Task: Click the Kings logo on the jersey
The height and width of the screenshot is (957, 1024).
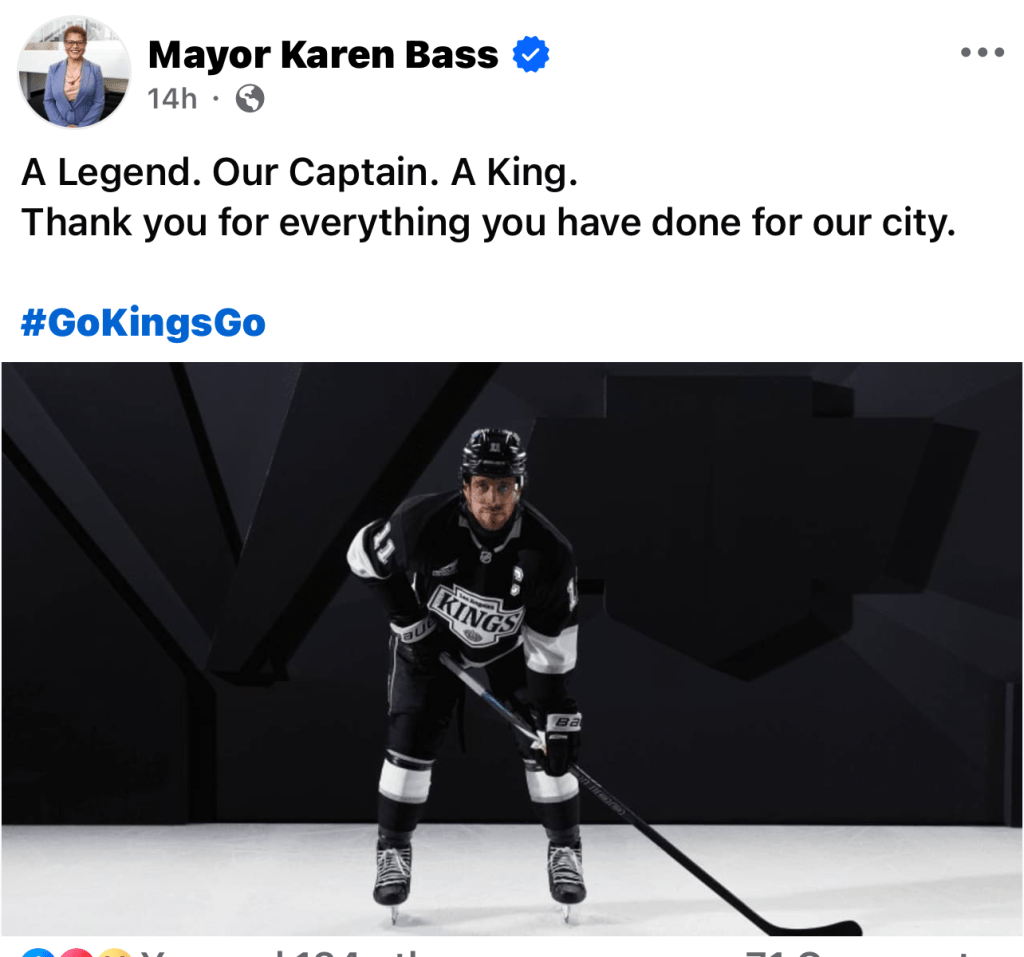Action: [475, 610]
